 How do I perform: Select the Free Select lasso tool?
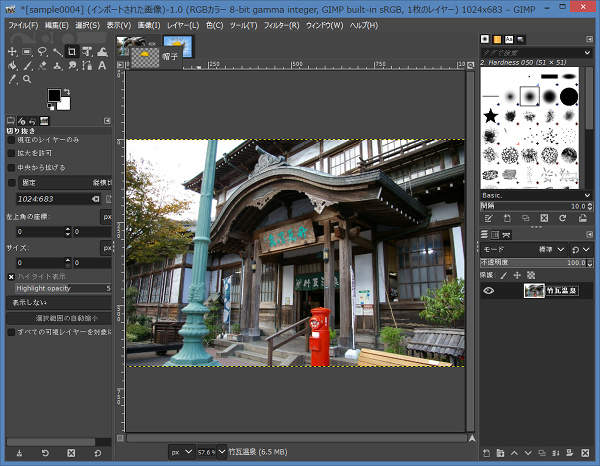point(42,51)
